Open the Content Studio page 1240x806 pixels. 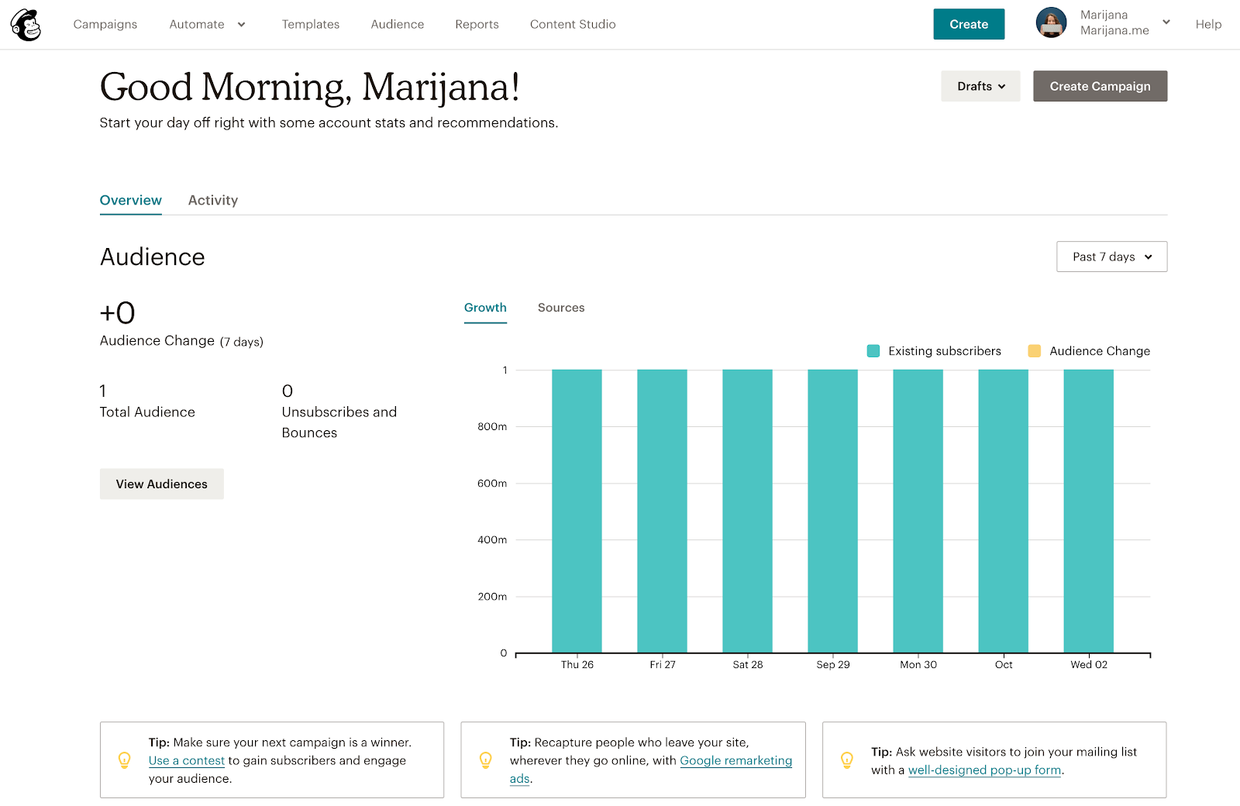point(573,24)
